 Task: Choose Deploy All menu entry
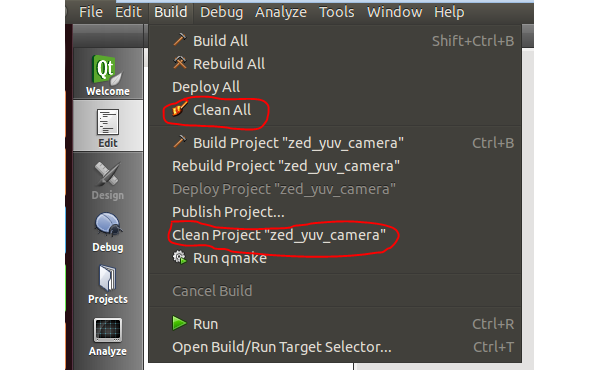(x=335, y=87)
